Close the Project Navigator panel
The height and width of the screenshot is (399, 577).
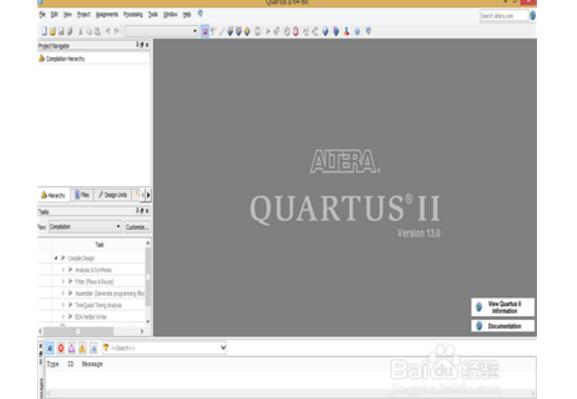[147, 45]
